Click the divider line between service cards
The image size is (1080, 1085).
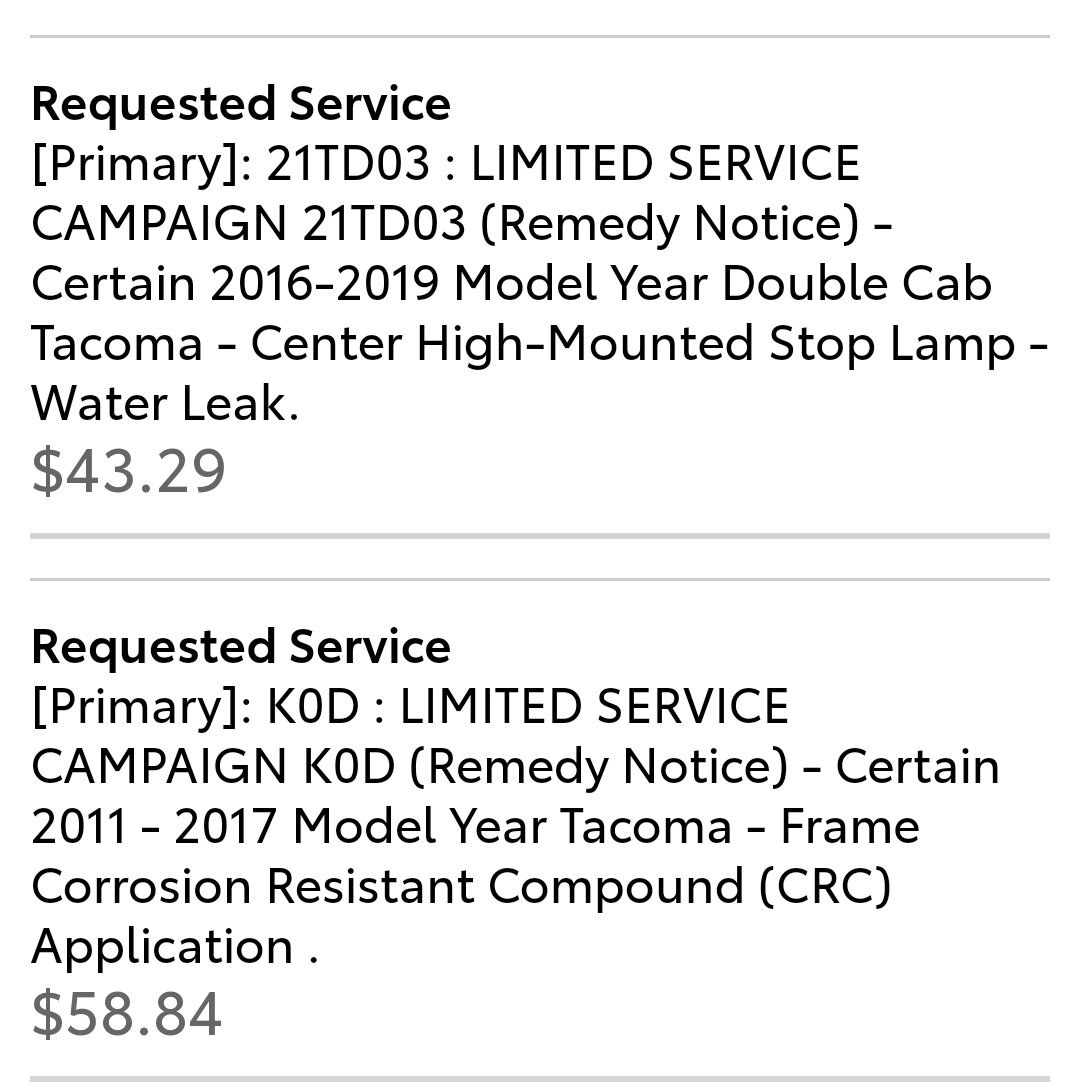tap(540, 536)
